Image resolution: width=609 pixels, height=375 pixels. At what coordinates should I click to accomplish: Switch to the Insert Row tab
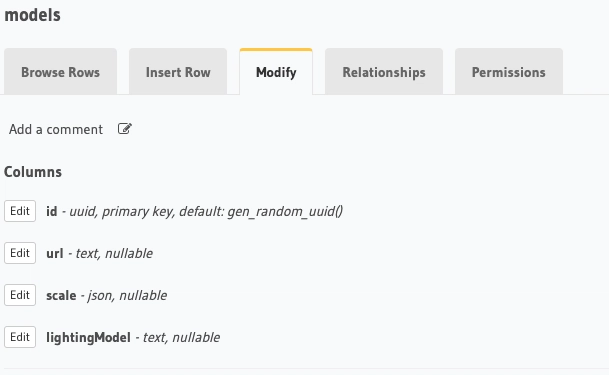point(178,72)
